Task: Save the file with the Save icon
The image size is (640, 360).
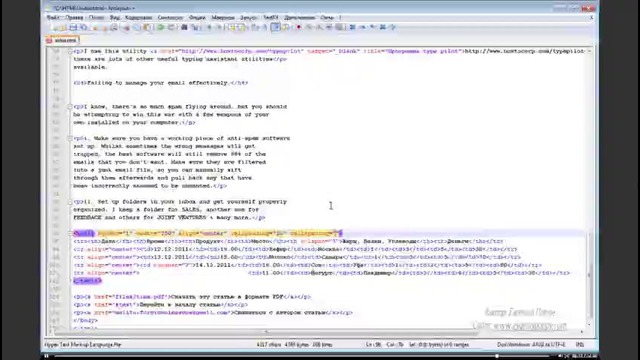Action: point(73,27)
